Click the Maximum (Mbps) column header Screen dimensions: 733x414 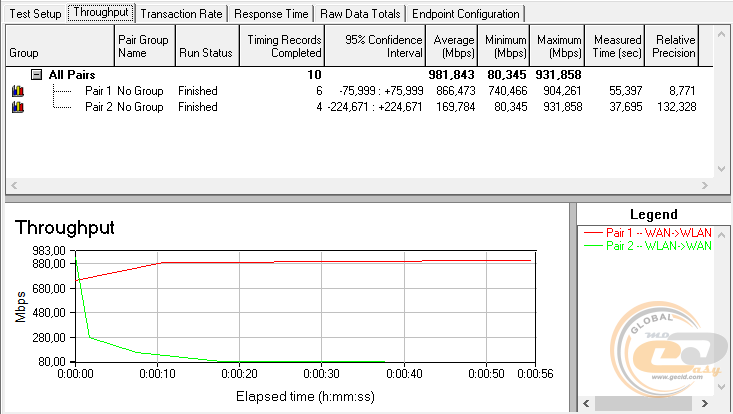tap(557, 46)
